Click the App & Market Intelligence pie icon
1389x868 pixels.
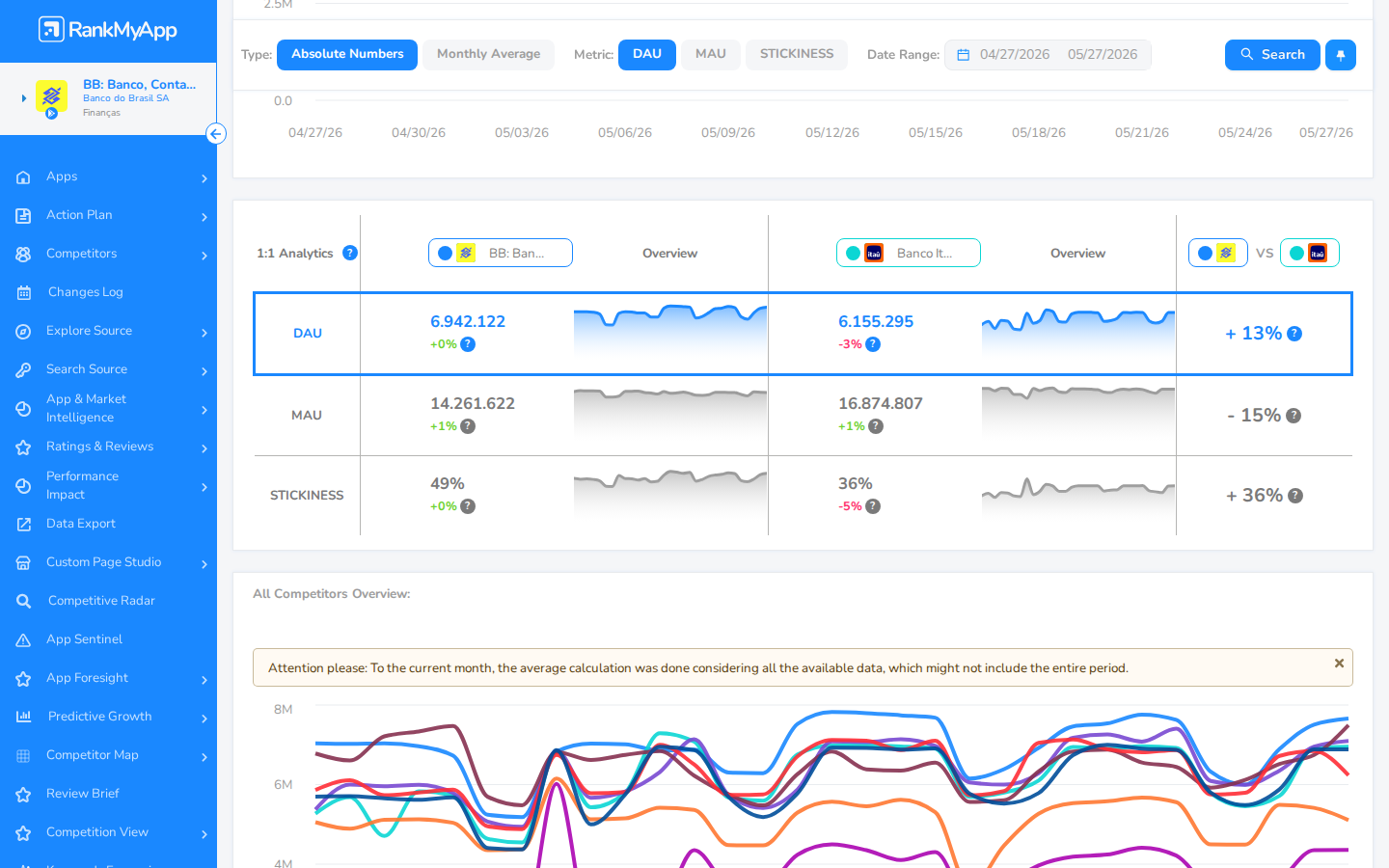coord(23,409)
